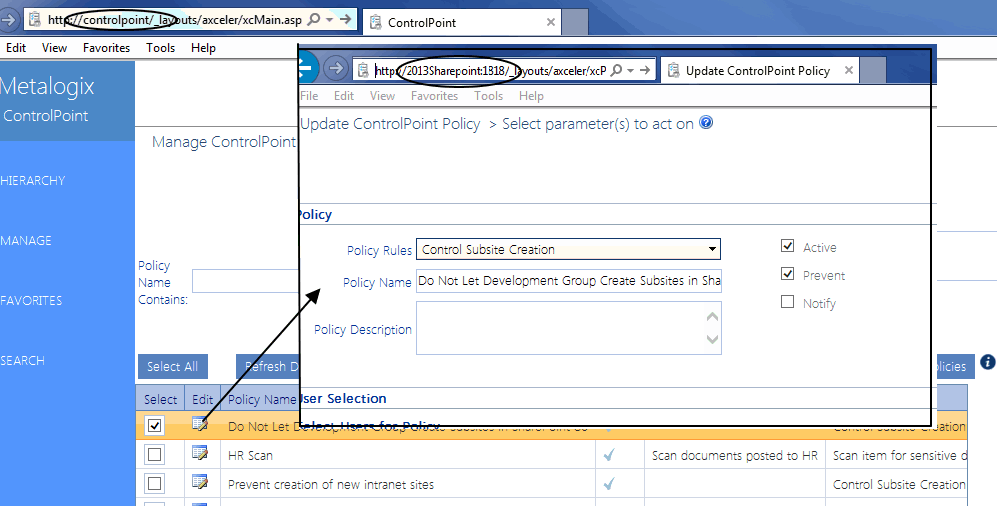Click the HR Scan policy name
This screenshot has width=997, height=506.
pyautogui.click(x=251, y=455)
